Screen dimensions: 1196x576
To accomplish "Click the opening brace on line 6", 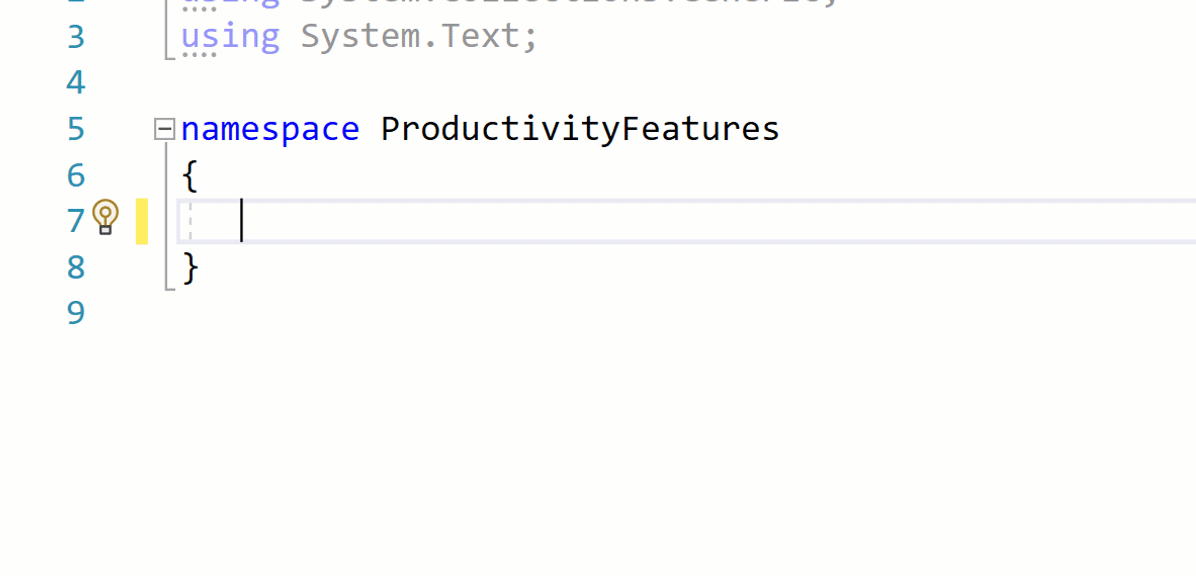I will [x=190, y=176].
